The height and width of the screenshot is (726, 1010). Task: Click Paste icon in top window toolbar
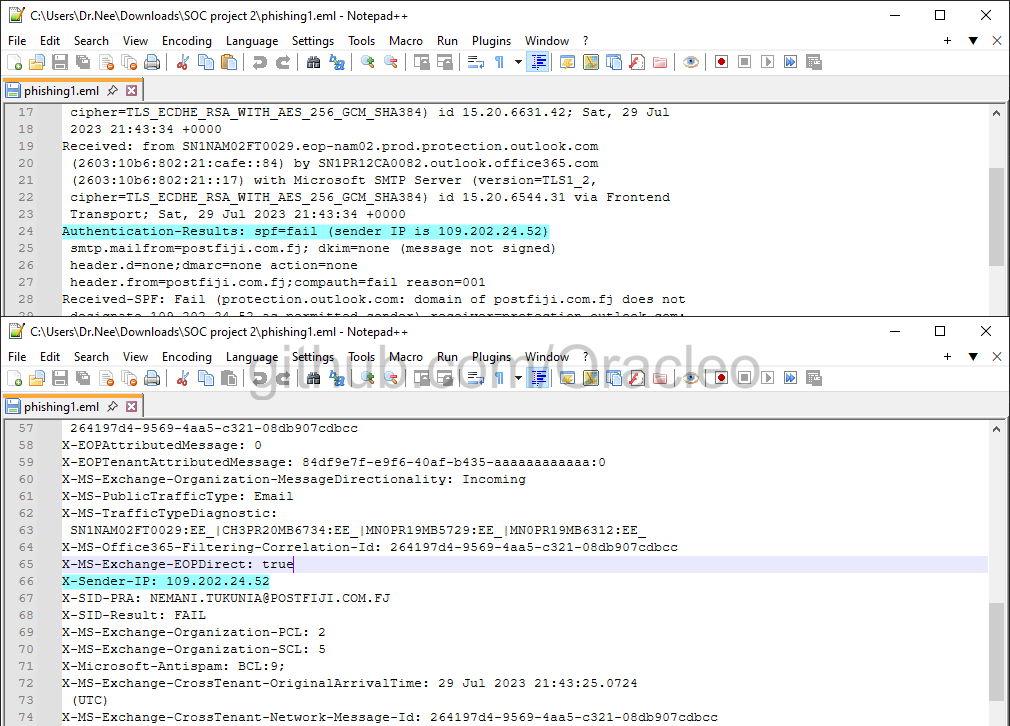pos(229,62)
